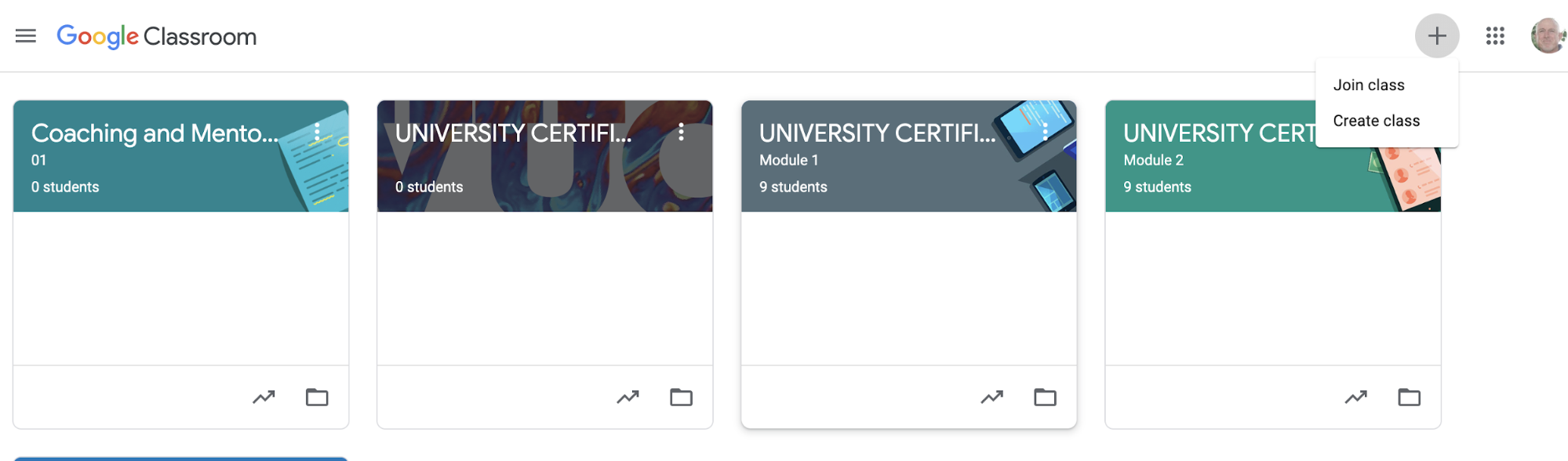
Task: Open gradebook on the 0 students University card
Action: [628, 397]
